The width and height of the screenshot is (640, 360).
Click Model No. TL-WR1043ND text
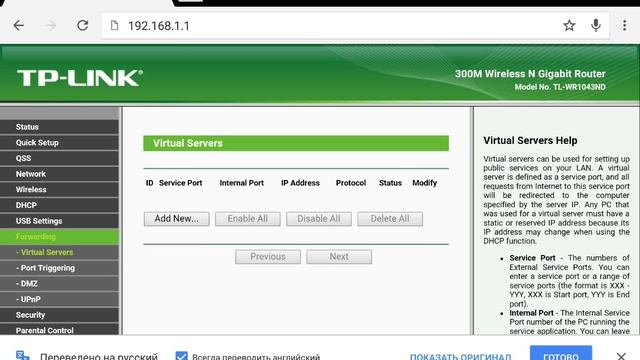(x=560, y=87)
